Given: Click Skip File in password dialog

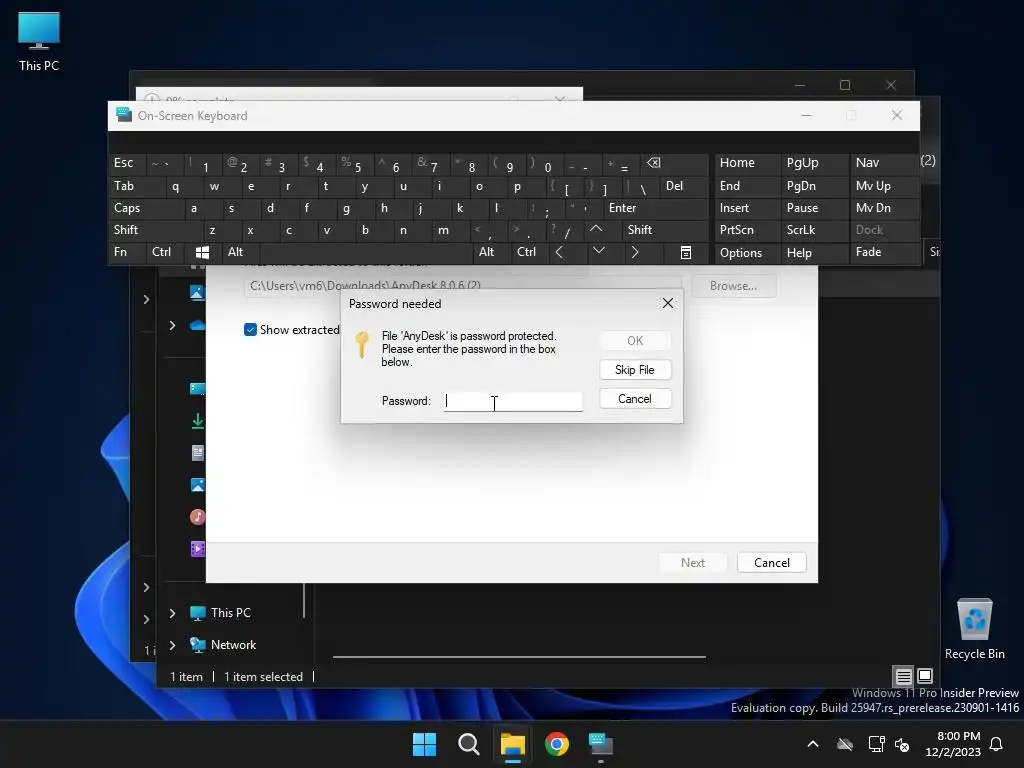Looking at the screenshot, I should click(635, 370).
